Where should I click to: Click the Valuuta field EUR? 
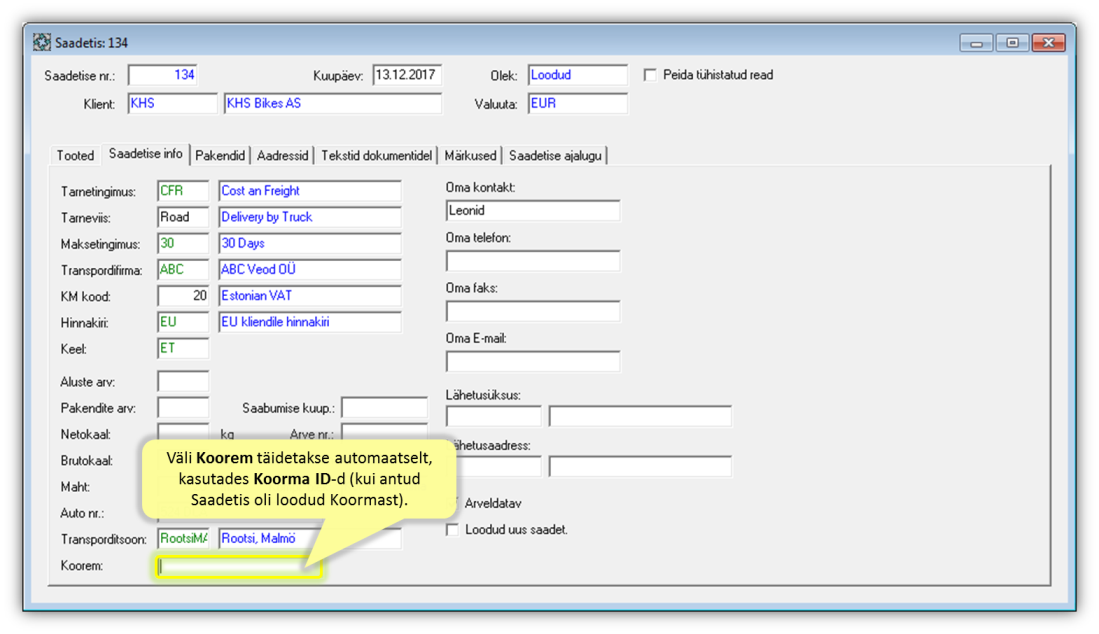click(x=578, y=104)
